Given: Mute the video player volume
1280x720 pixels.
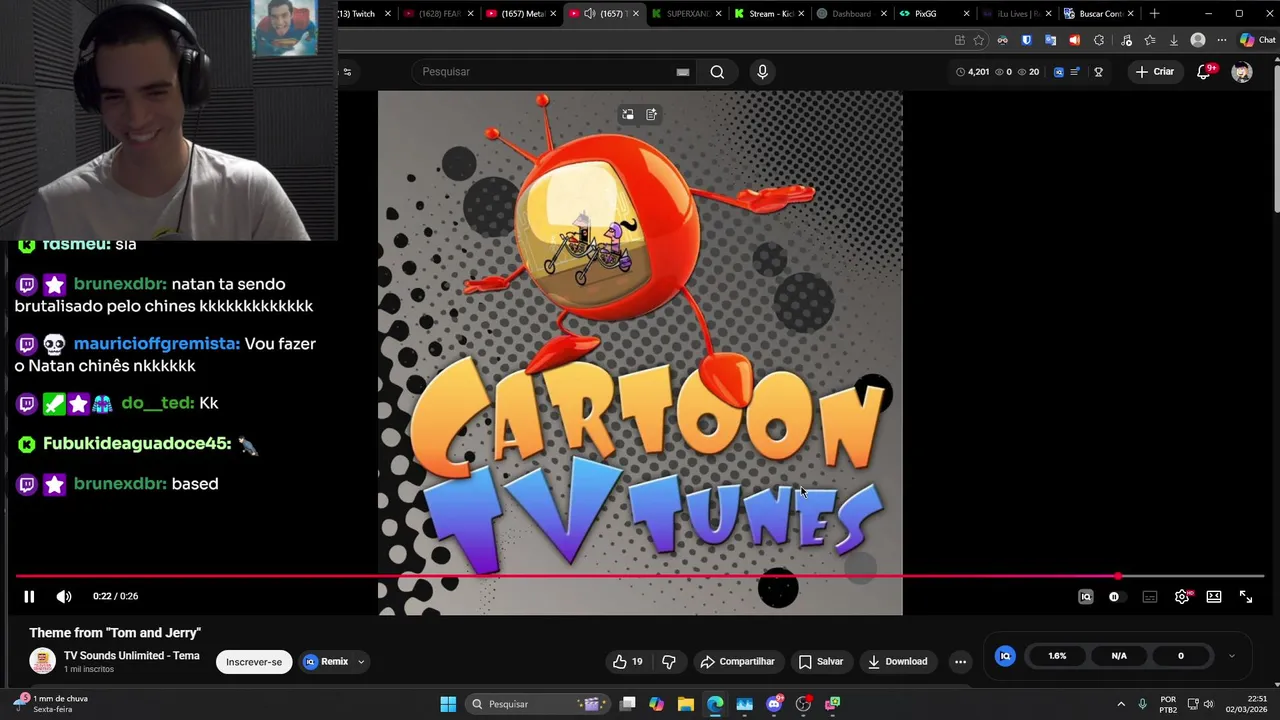Looking at the screenshot, I should (64, 597).
